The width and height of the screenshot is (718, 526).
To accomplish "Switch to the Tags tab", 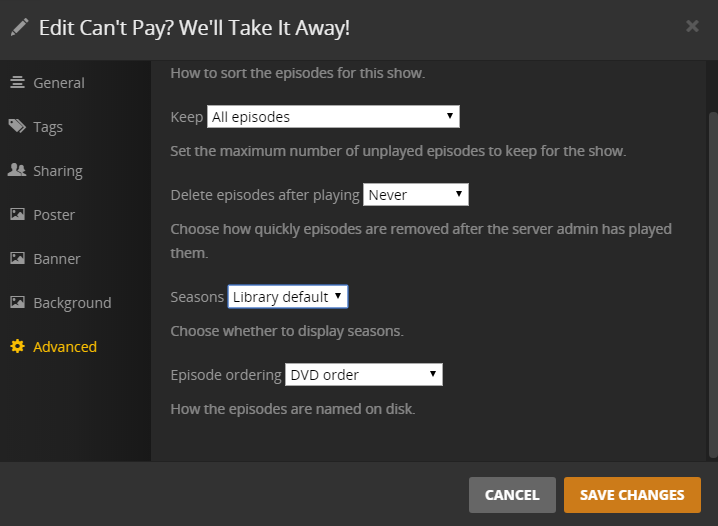I will click(x=48, y=127).
